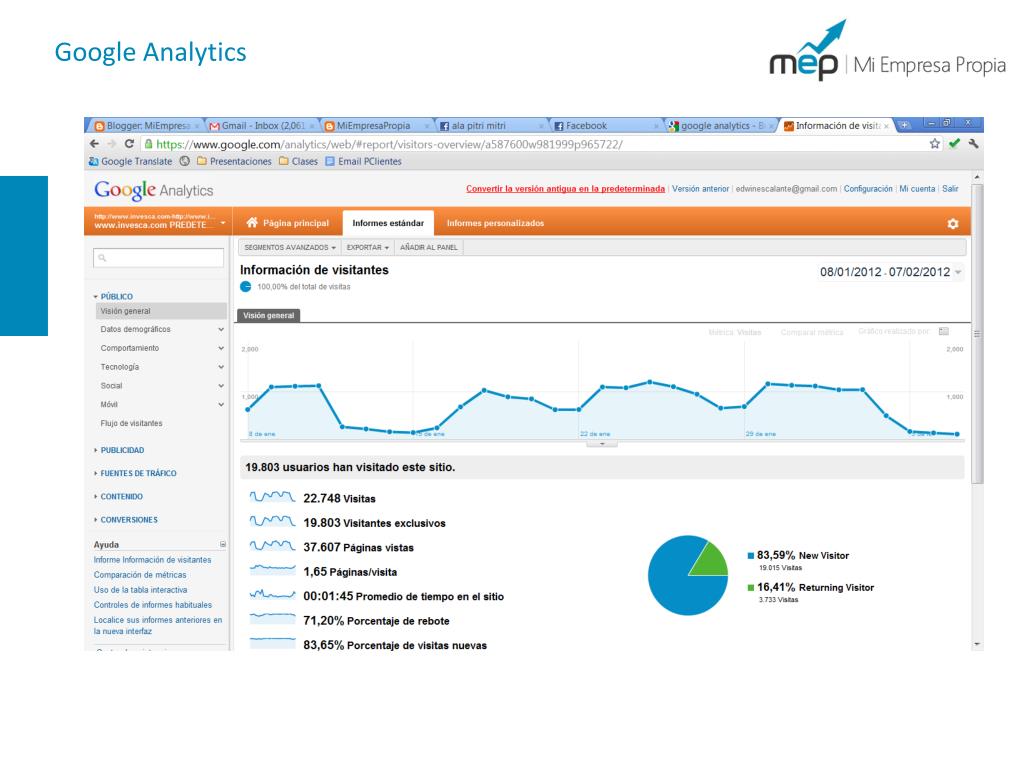This screenshot has width=1024, height=768.
Task: Click the Porcentaje de rebote sparkline
Action: pyautogui.click(x=272, y=620)
